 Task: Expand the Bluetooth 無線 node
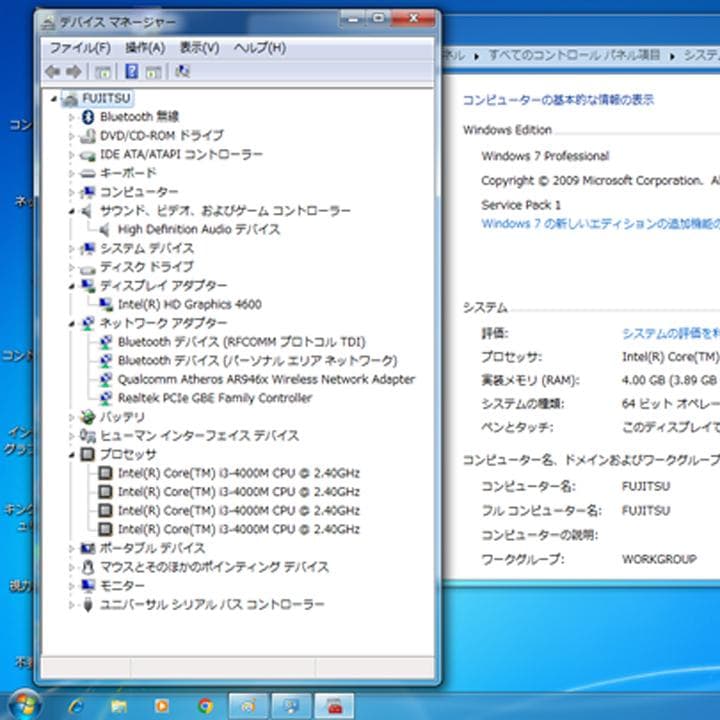(x=72, y=117)
